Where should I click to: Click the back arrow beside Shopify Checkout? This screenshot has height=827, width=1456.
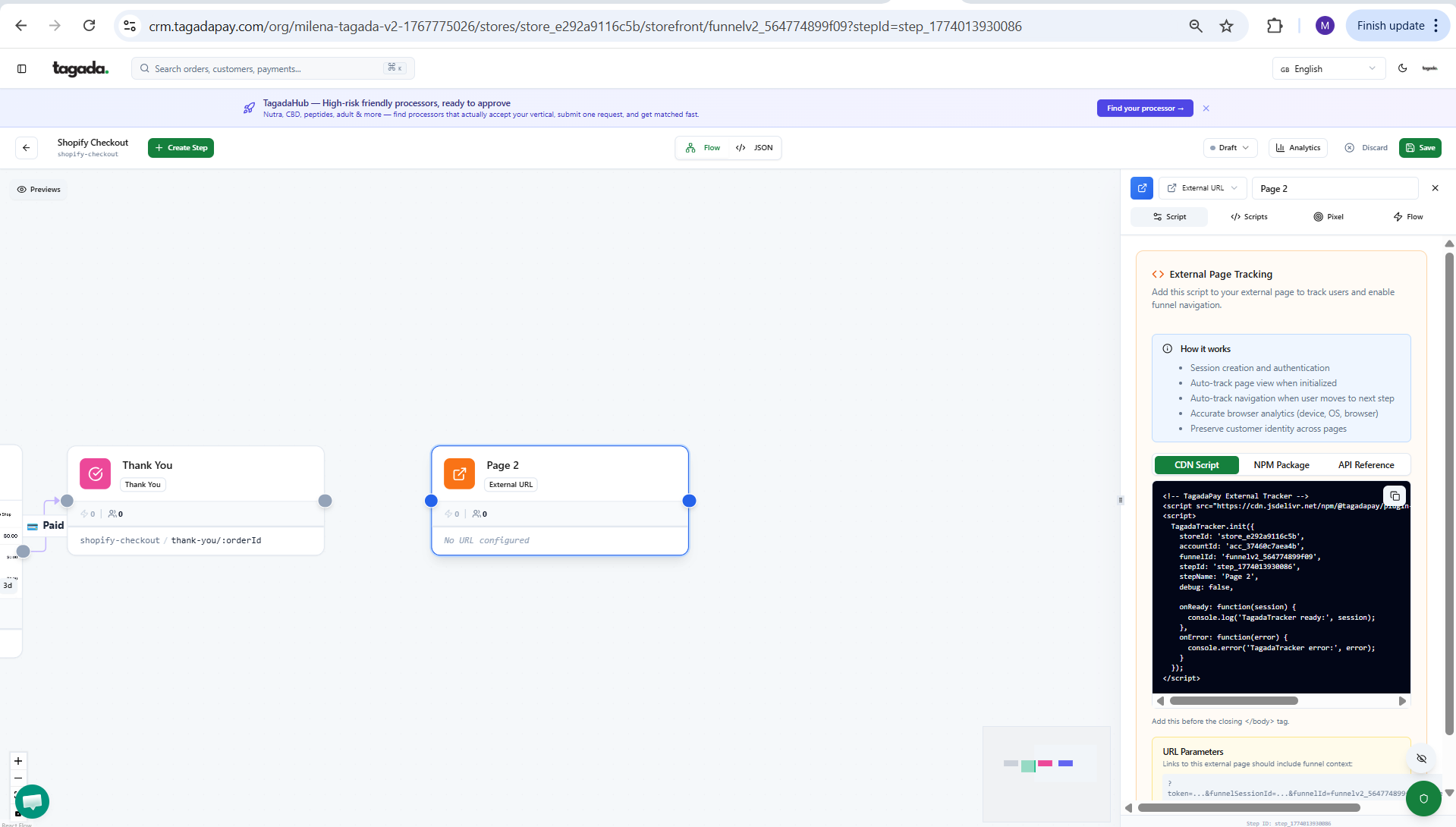click(x=27, y=148)
